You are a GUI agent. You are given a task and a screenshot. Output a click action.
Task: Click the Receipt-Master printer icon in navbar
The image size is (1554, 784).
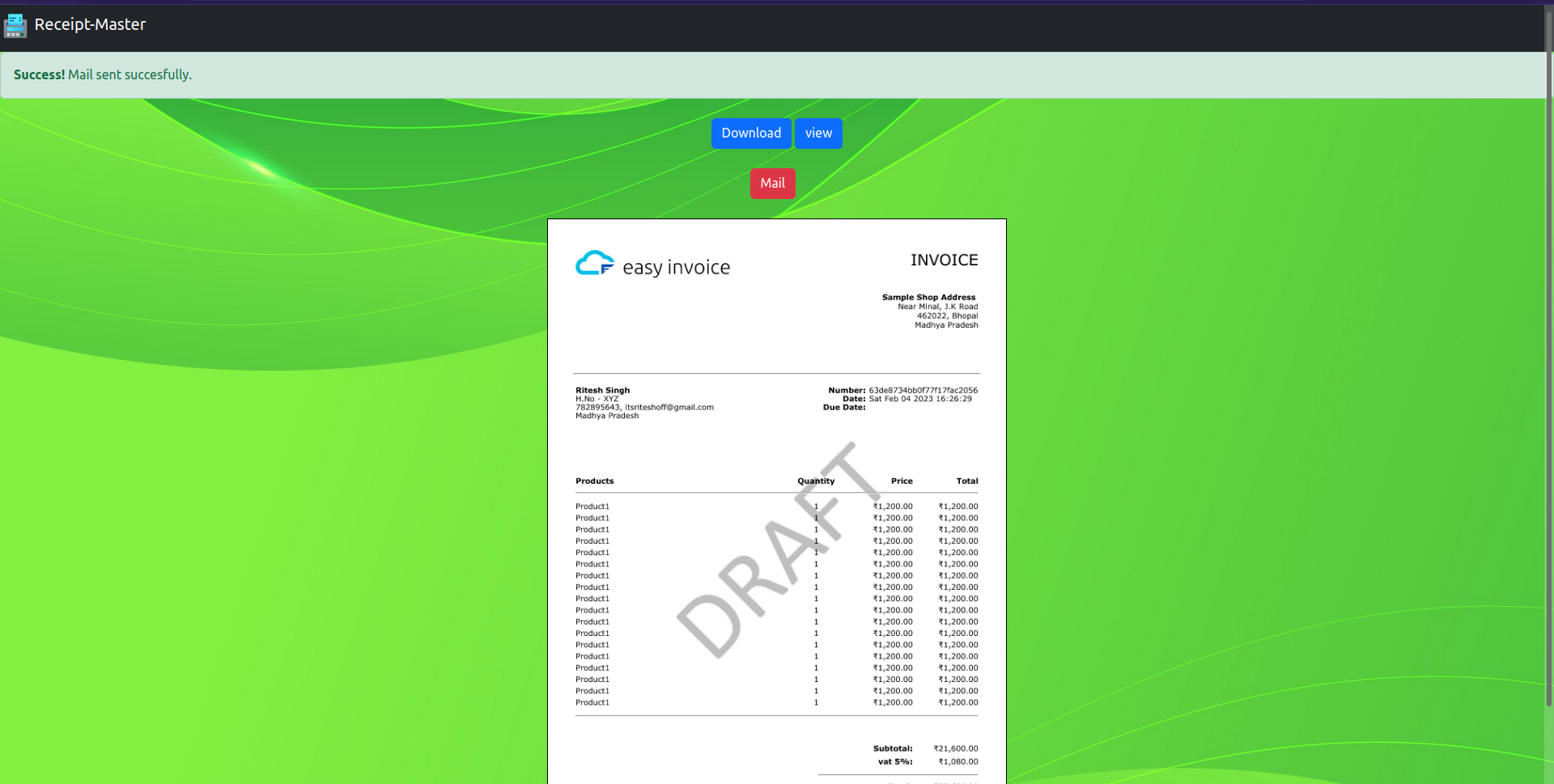tap(15, 25)
